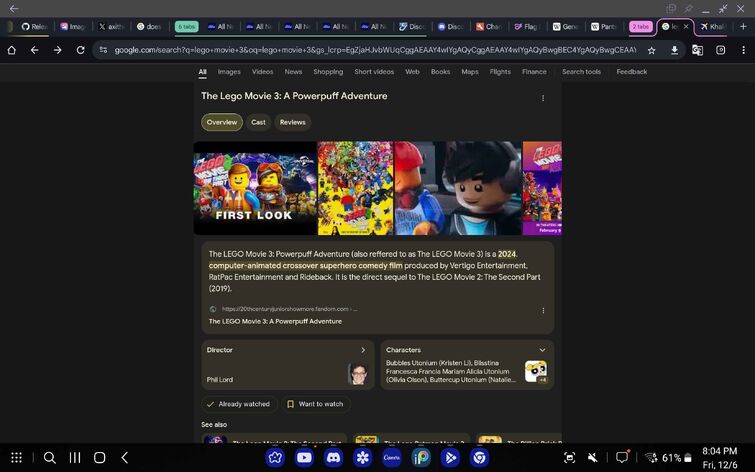The height and width of the screenshot is (472, 755).
Task: Switch to the Finance search tab
Action: pos(534,72)
